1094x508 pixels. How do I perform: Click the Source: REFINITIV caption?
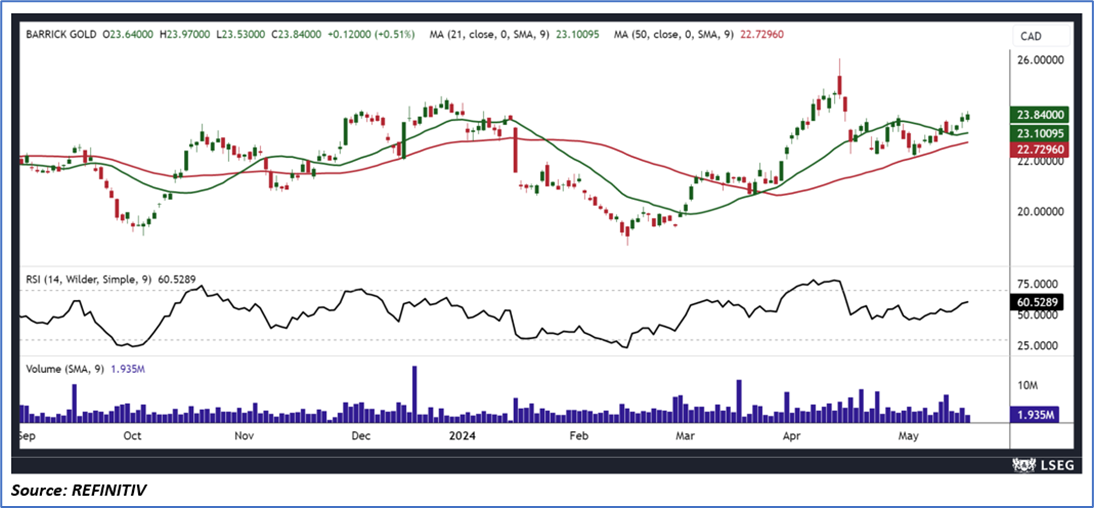[x=80, y=491]
